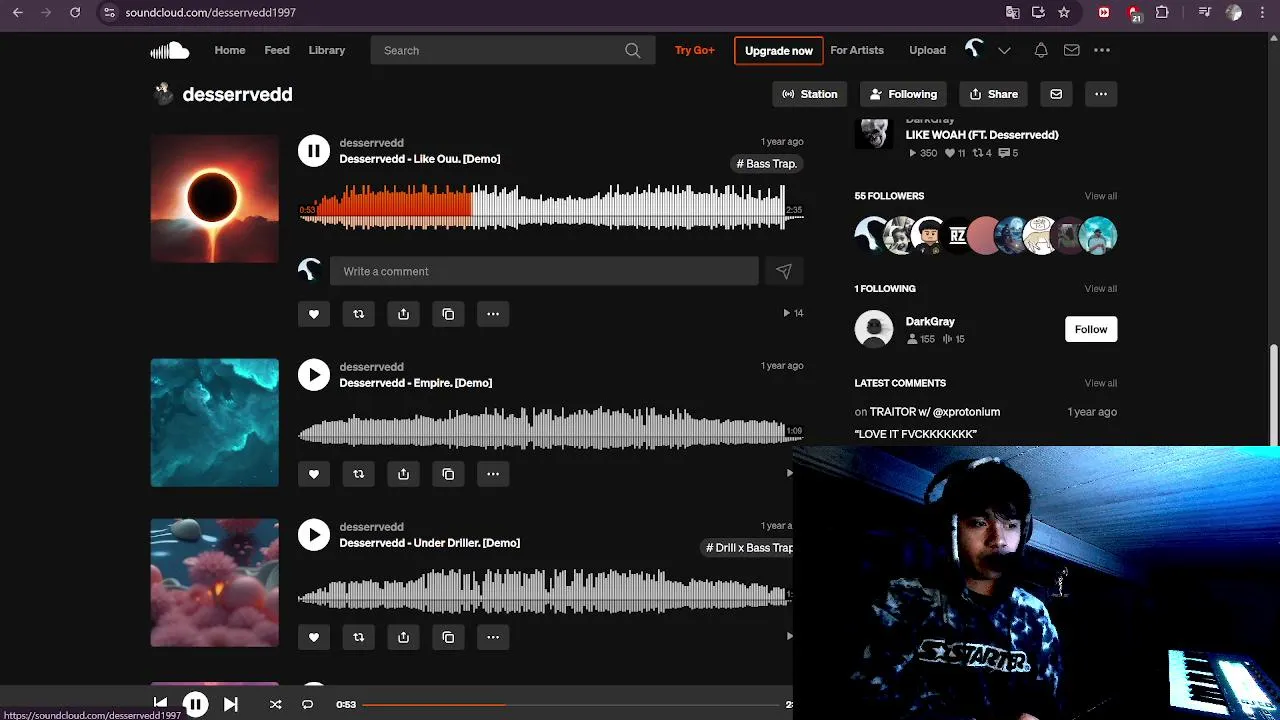The height and width of the screenshot is (720, 1280).
Task: Open the messages envelope in header
Action: [x=1071, y=50]
